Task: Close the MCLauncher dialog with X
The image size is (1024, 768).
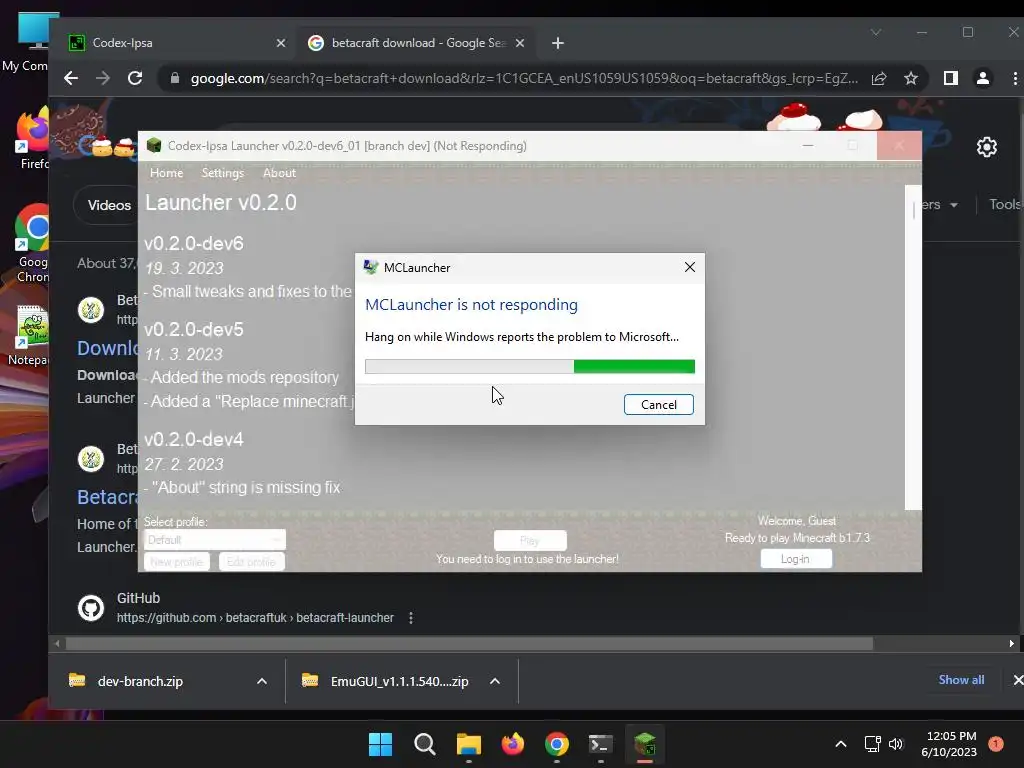Action: pyautogui.click(x=690, y=267)
